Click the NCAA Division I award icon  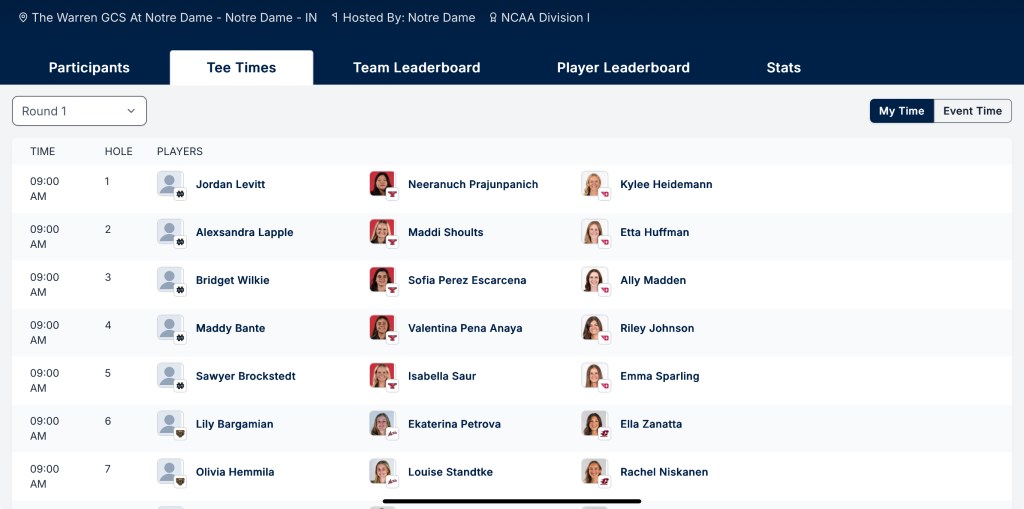click(493, 18)
